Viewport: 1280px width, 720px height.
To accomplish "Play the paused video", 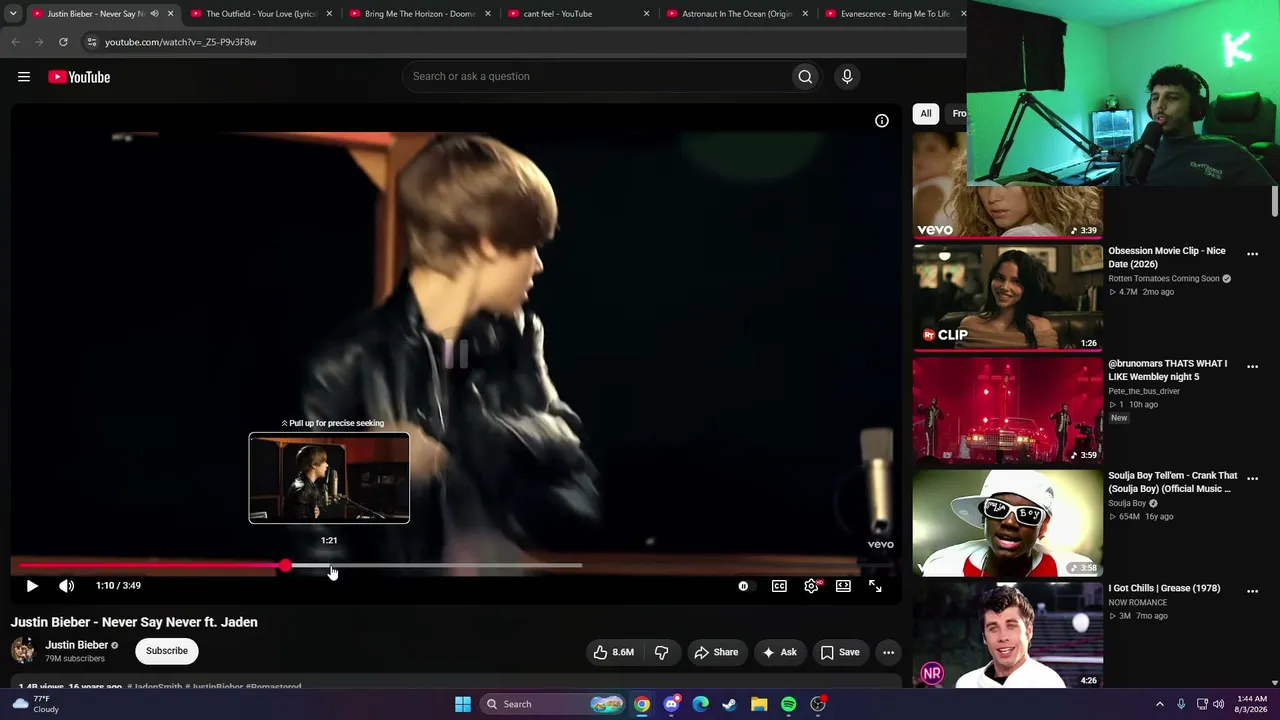I will click(x=32, y=586).
